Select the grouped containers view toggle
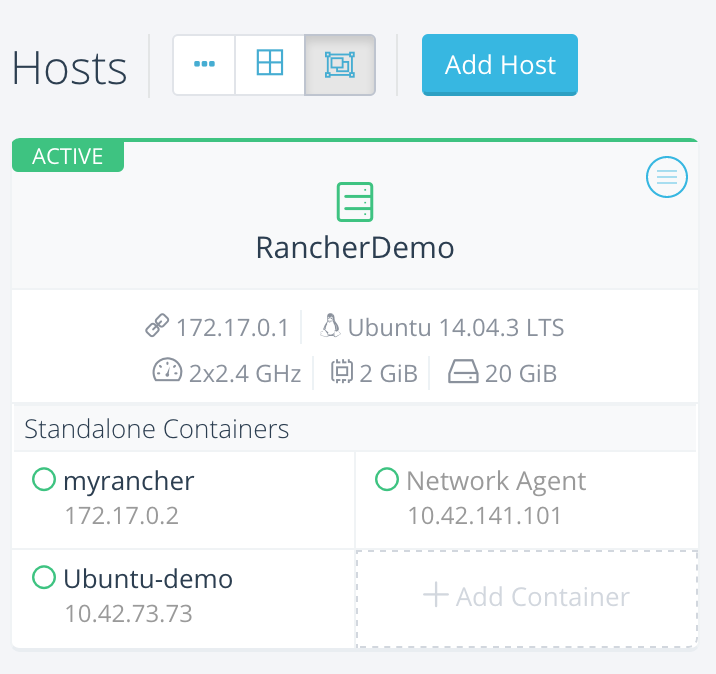Image resolution: width=716 pixels, height=674 pixels. (x=340, y=65)
